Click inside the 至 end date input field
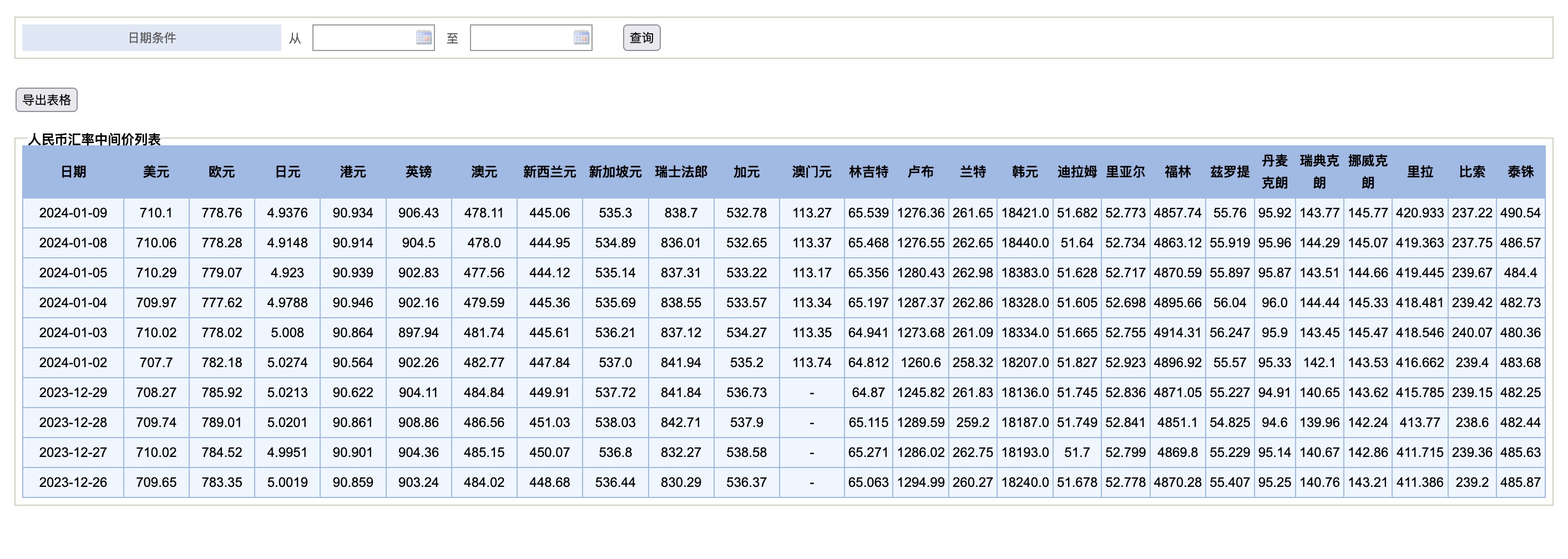 523,38
